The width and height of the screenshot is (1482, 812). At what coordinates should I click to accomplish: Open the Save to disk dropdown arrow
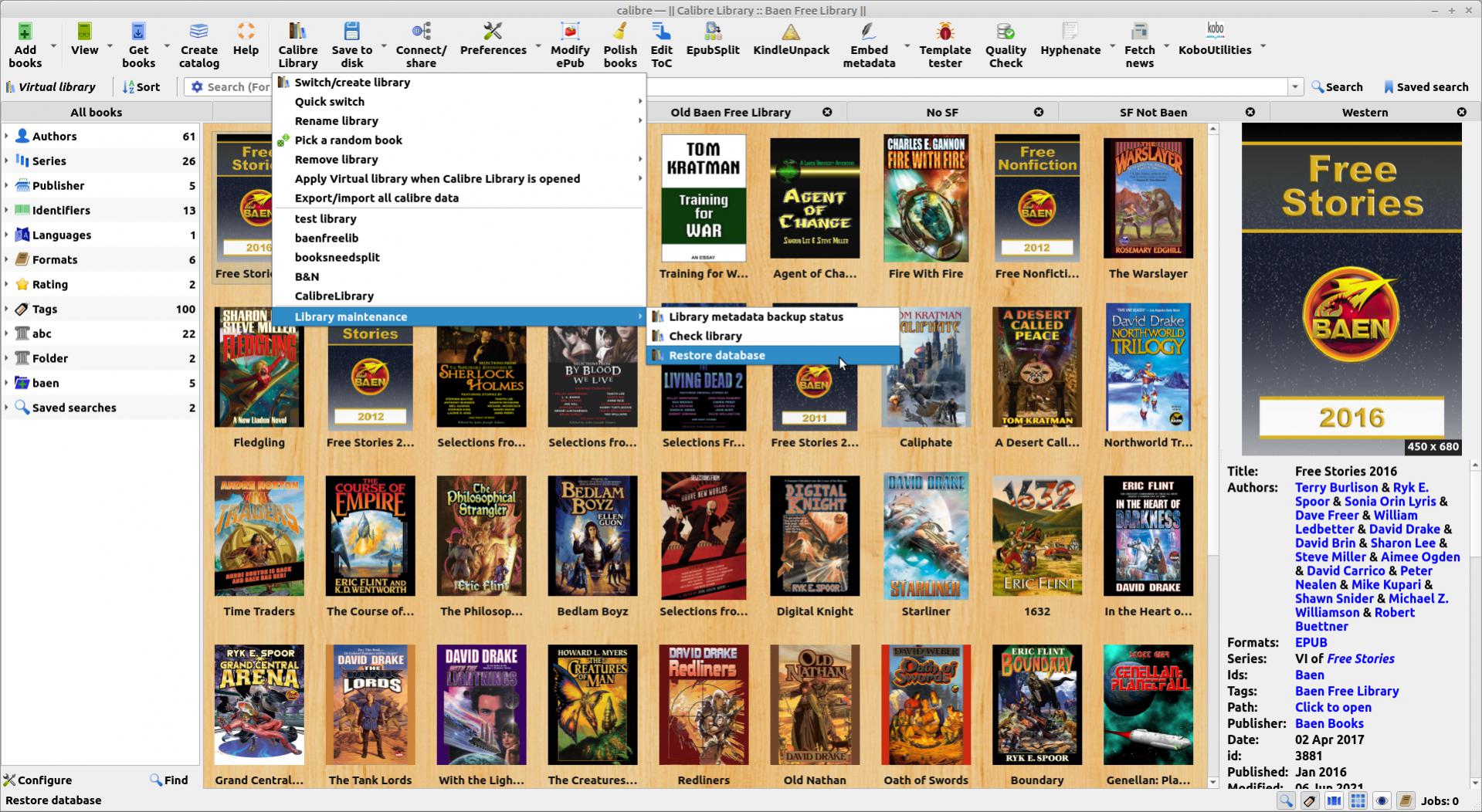click(384, 46)
